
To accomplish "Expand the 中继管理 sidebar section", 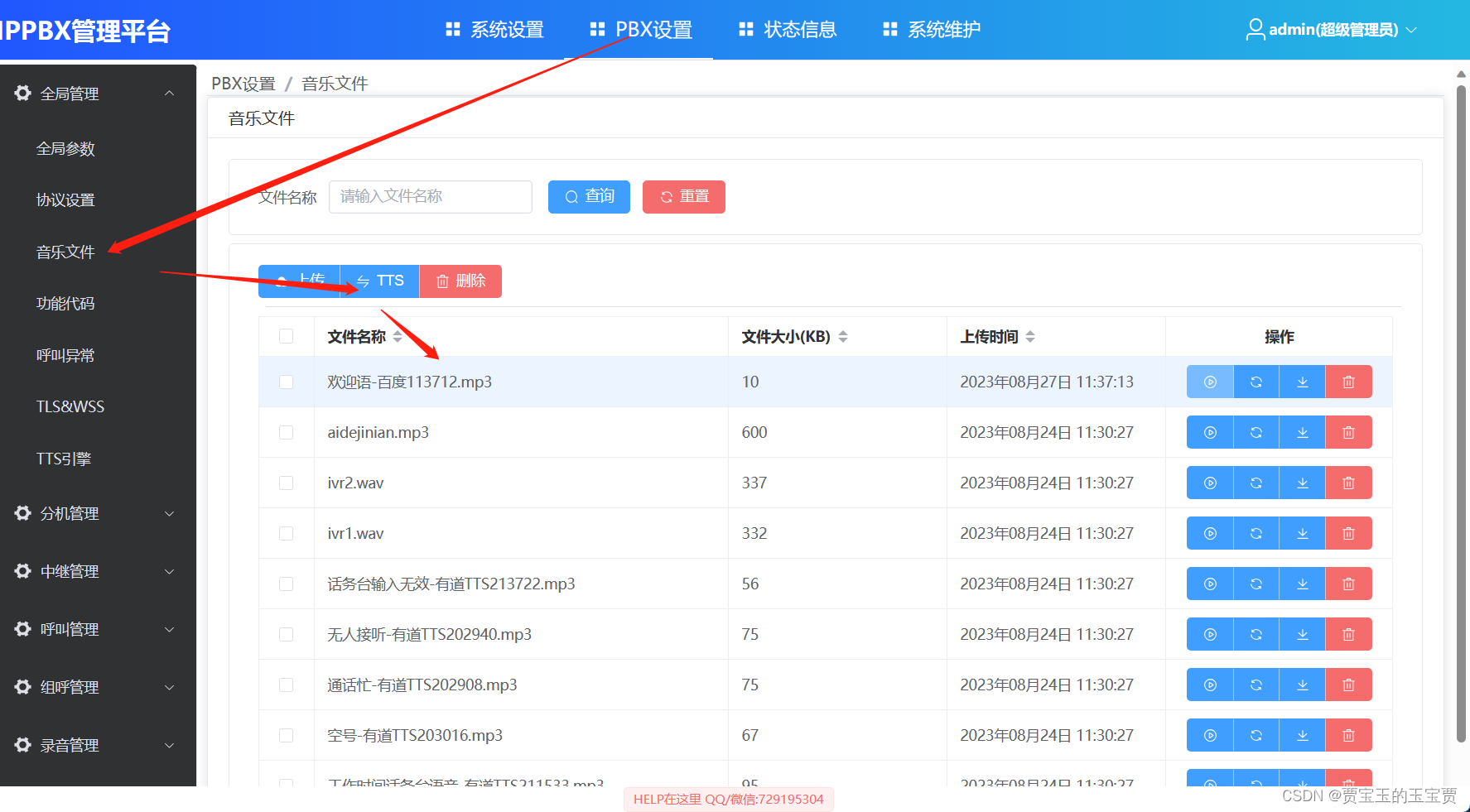I will 98,571.
